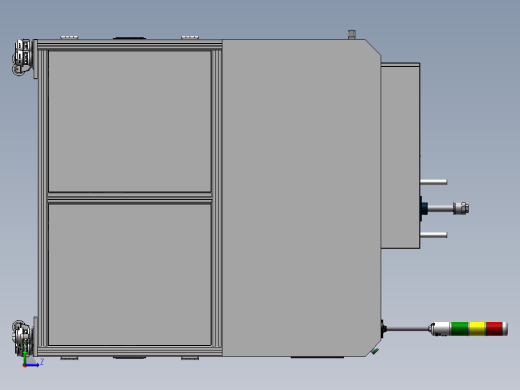Image resolution: width=520 pixels, height=390 pixels.
Task: Click the blue Z axis of the coordinate triad
Action: tap(32, 365)
